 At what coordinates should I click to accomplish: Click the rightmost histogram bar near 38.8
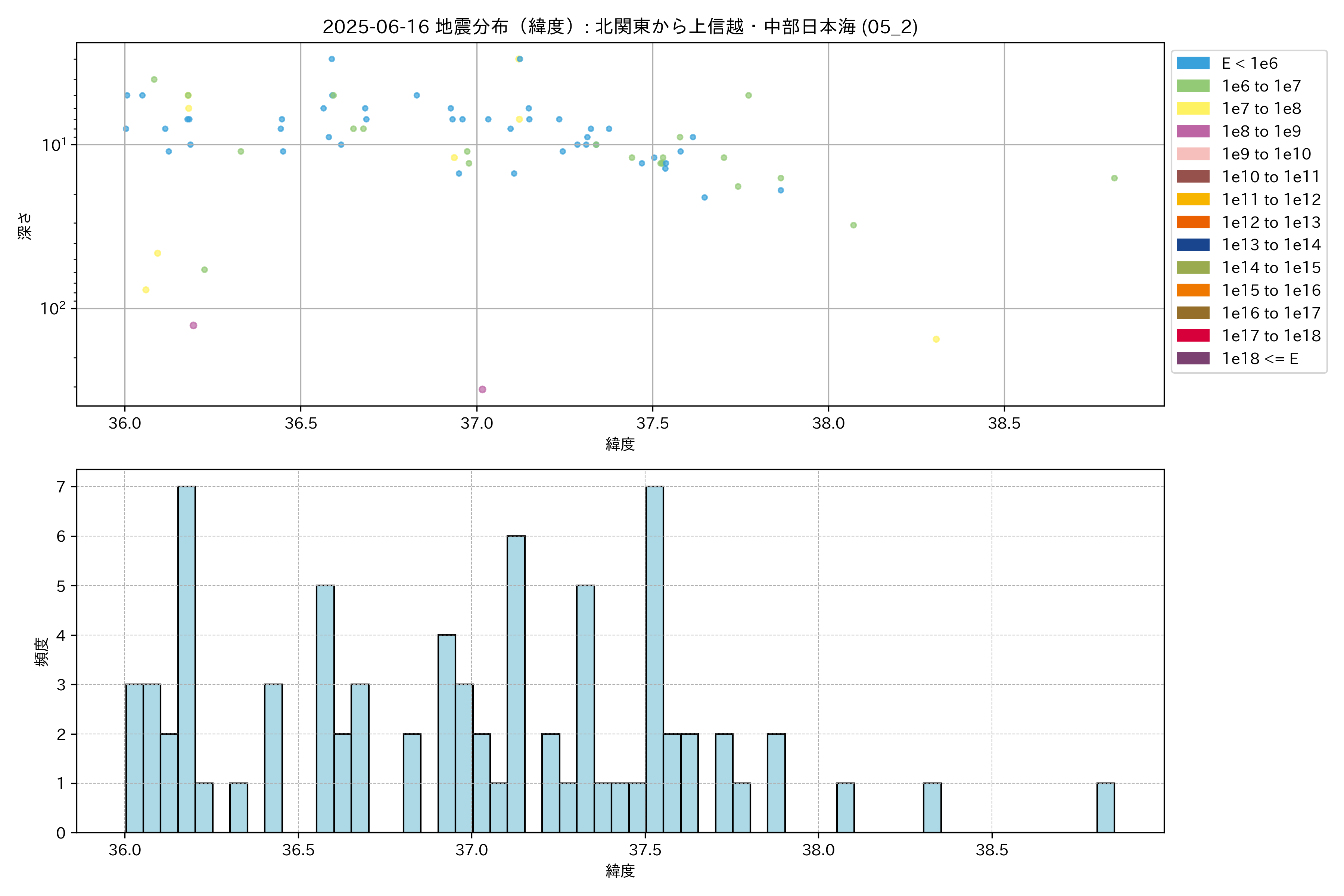(x=1105, y=808)
